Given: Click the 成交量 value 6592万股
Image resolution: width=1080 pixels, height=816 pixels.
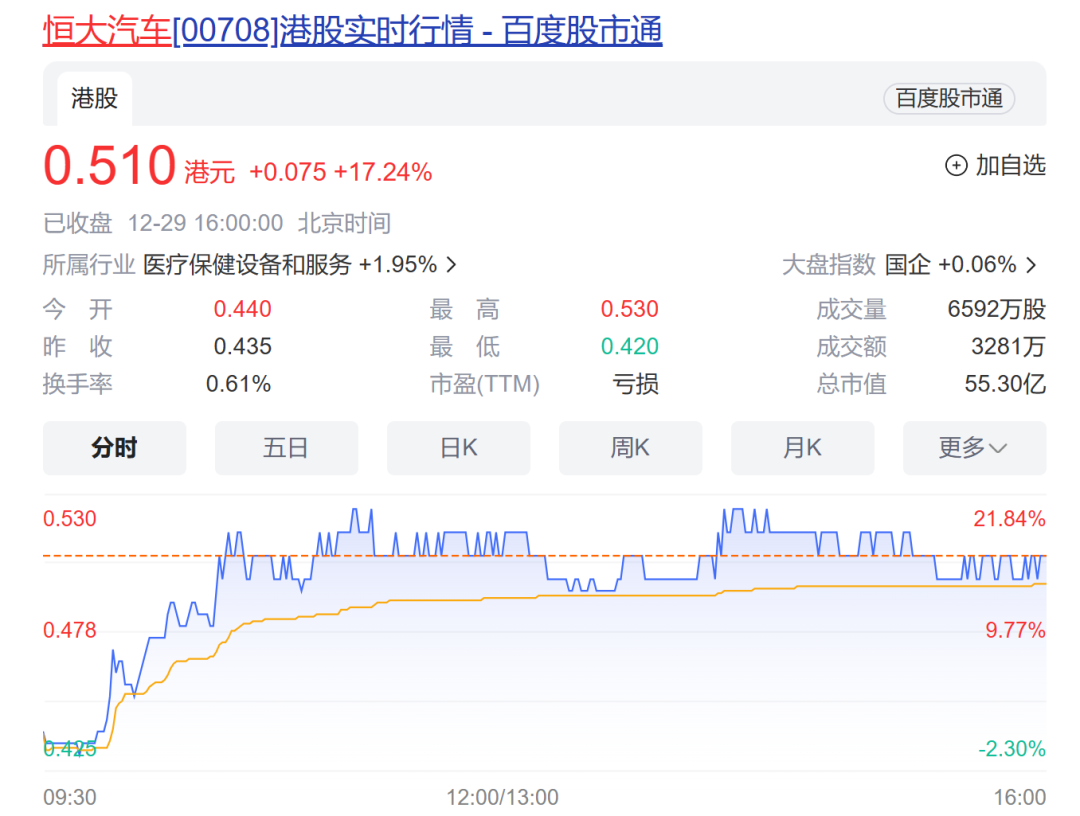Looking at the screenshot, I should pos(997,309).
